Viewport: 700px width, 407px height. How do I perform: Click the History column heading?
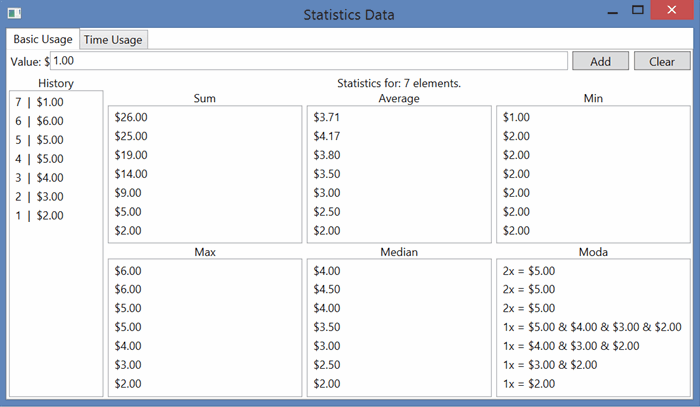[56, 83]
